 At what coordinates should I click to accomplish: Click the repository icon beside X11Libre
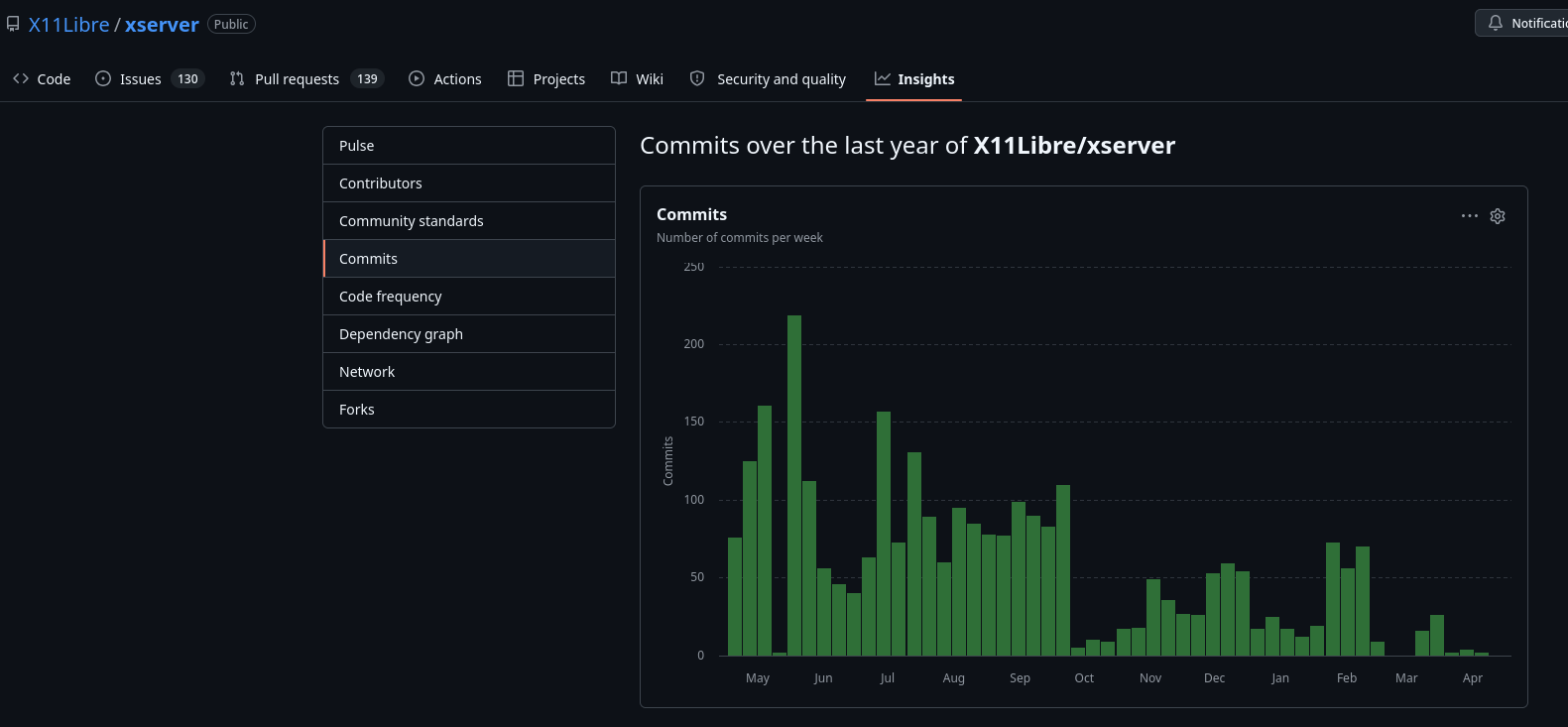click(x=13, y=24)
